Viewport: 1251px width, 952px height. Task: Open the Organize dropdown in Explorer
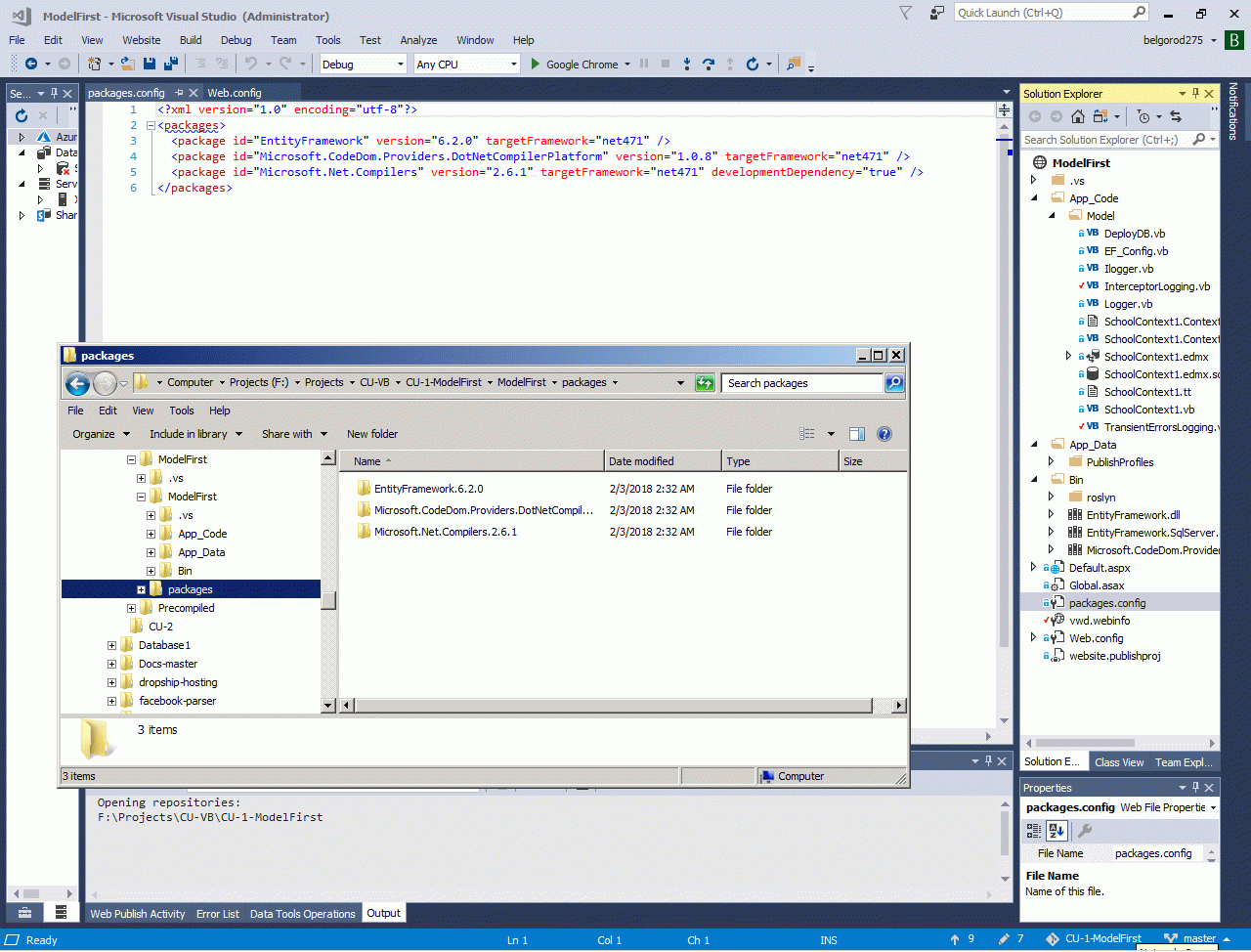(101, 434)
